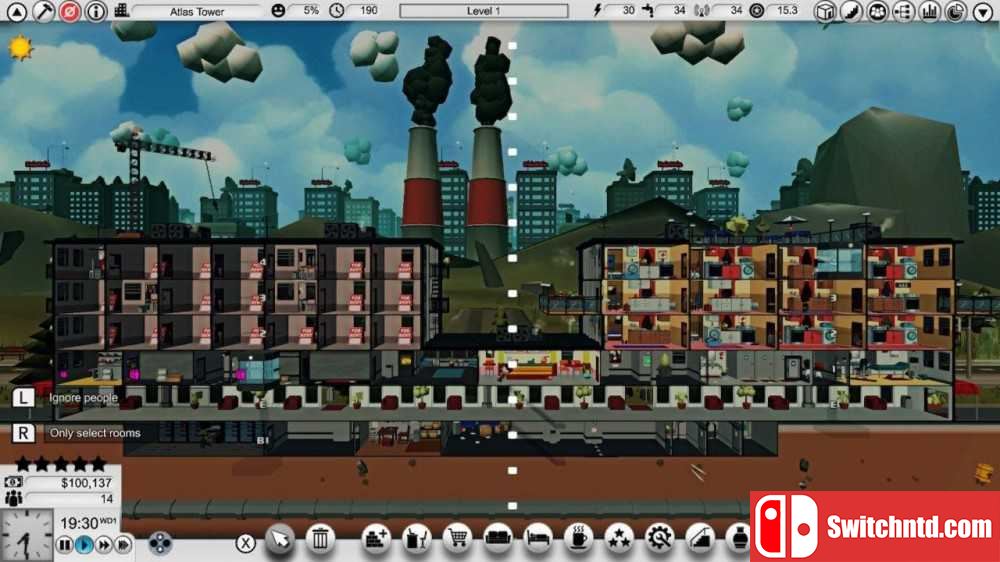Click the cash money icon
The height and width of the screenshot is (562, 1000).
[13, 483]
